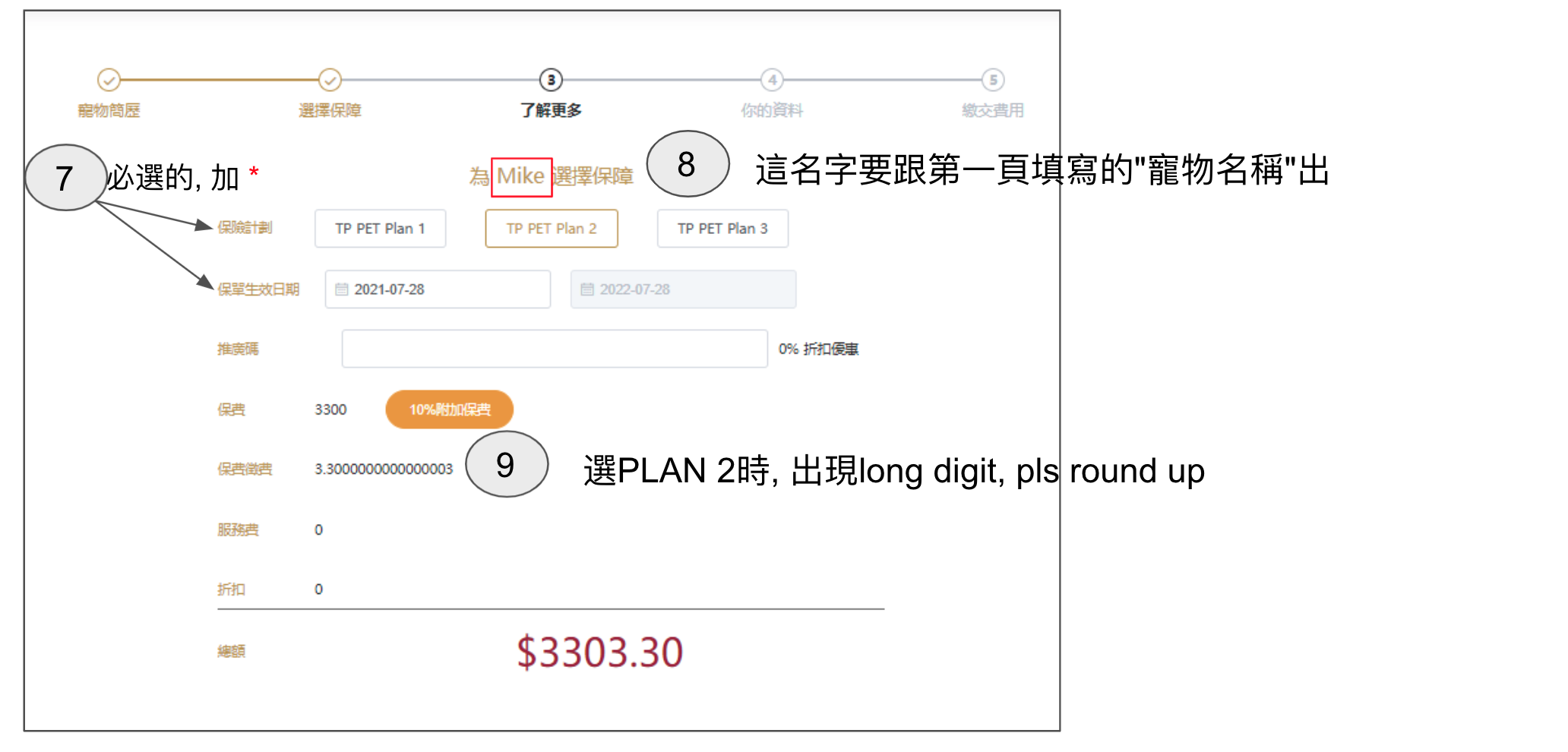
Task: Select TP PET Plan 3 option
Action: pyautogui.click(x=722, y=229)
